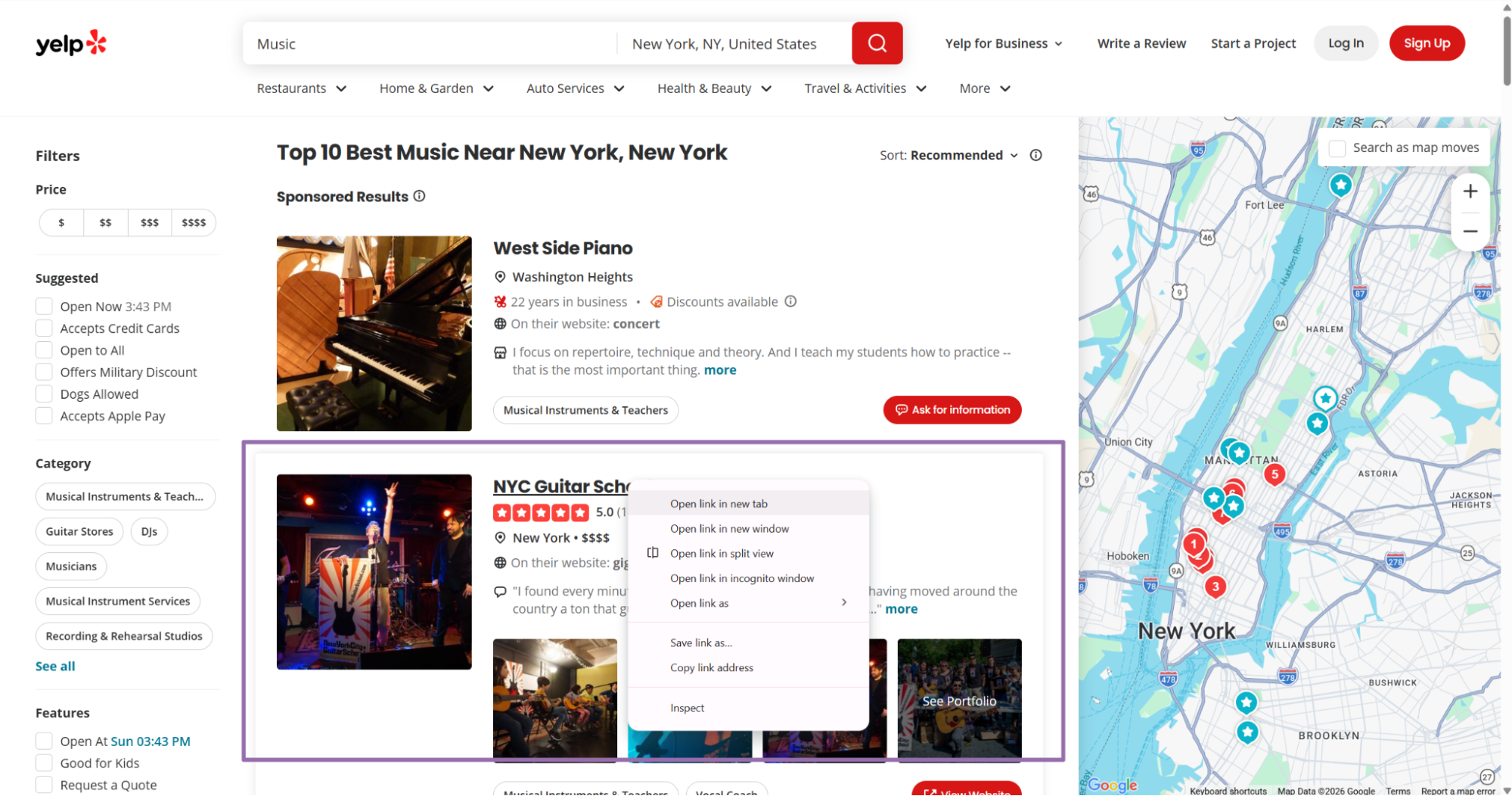Click the Sign Up button

[1427, 43]
